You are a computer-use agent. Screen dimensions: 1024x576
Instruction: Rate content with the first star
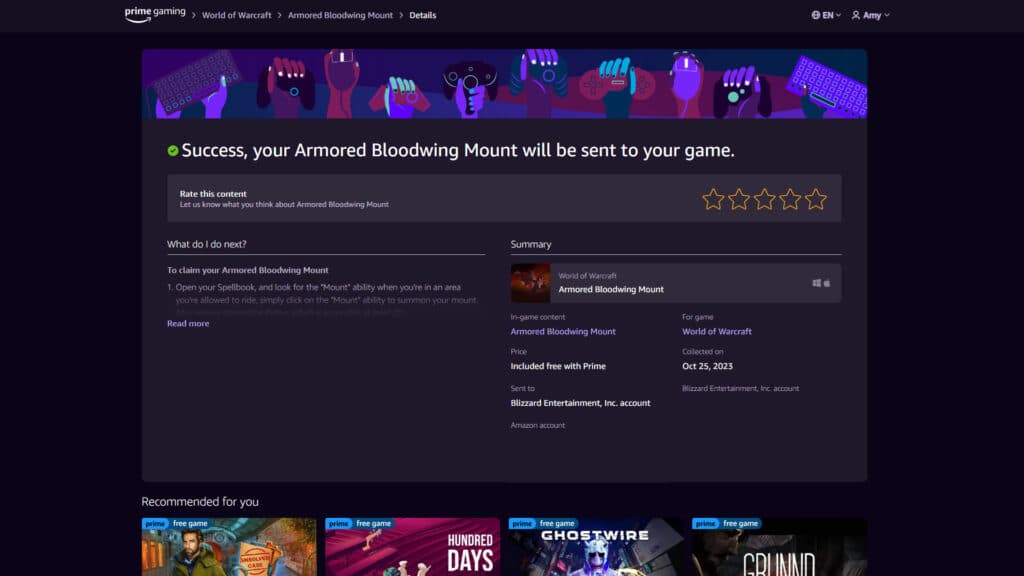[713, 199]
